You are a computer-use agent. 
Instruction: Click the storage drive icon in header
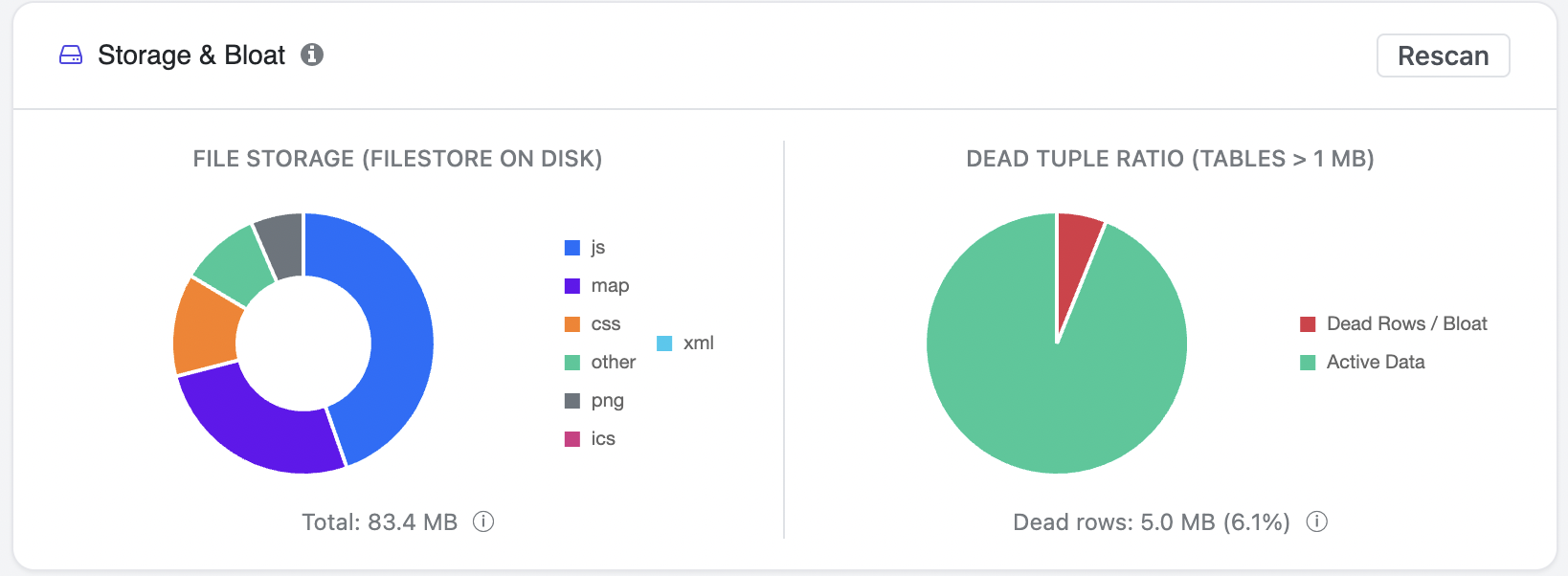point(71,55)
